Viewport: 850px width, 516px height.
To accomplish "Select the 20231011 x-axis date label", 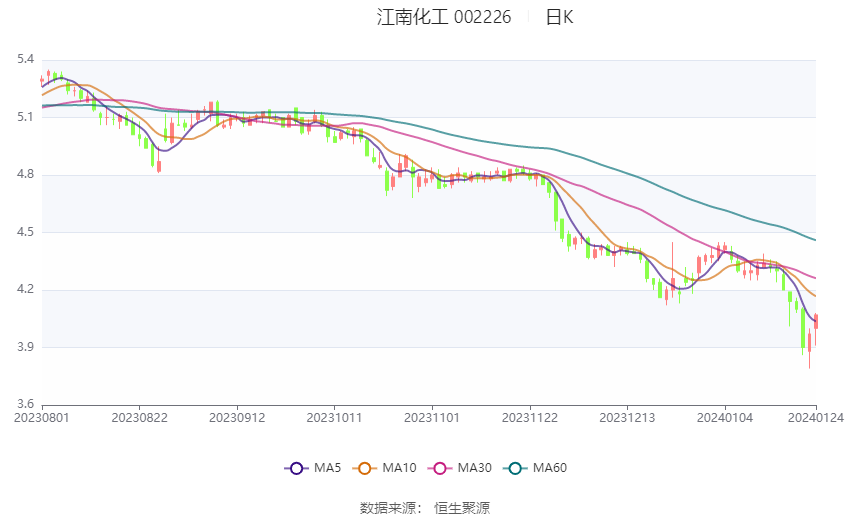I will click(x=334, y=418).
